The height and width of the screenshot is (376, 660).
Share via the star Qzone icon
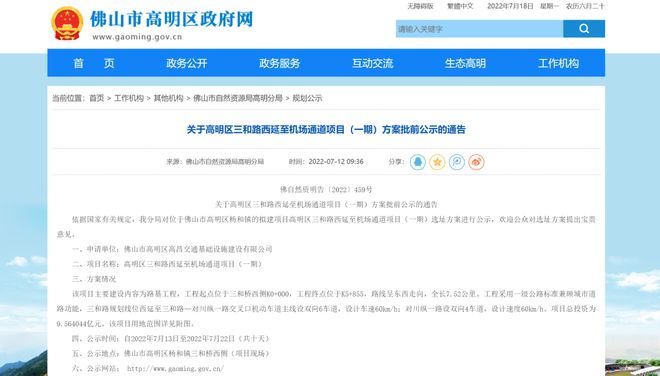coord(437,162)
